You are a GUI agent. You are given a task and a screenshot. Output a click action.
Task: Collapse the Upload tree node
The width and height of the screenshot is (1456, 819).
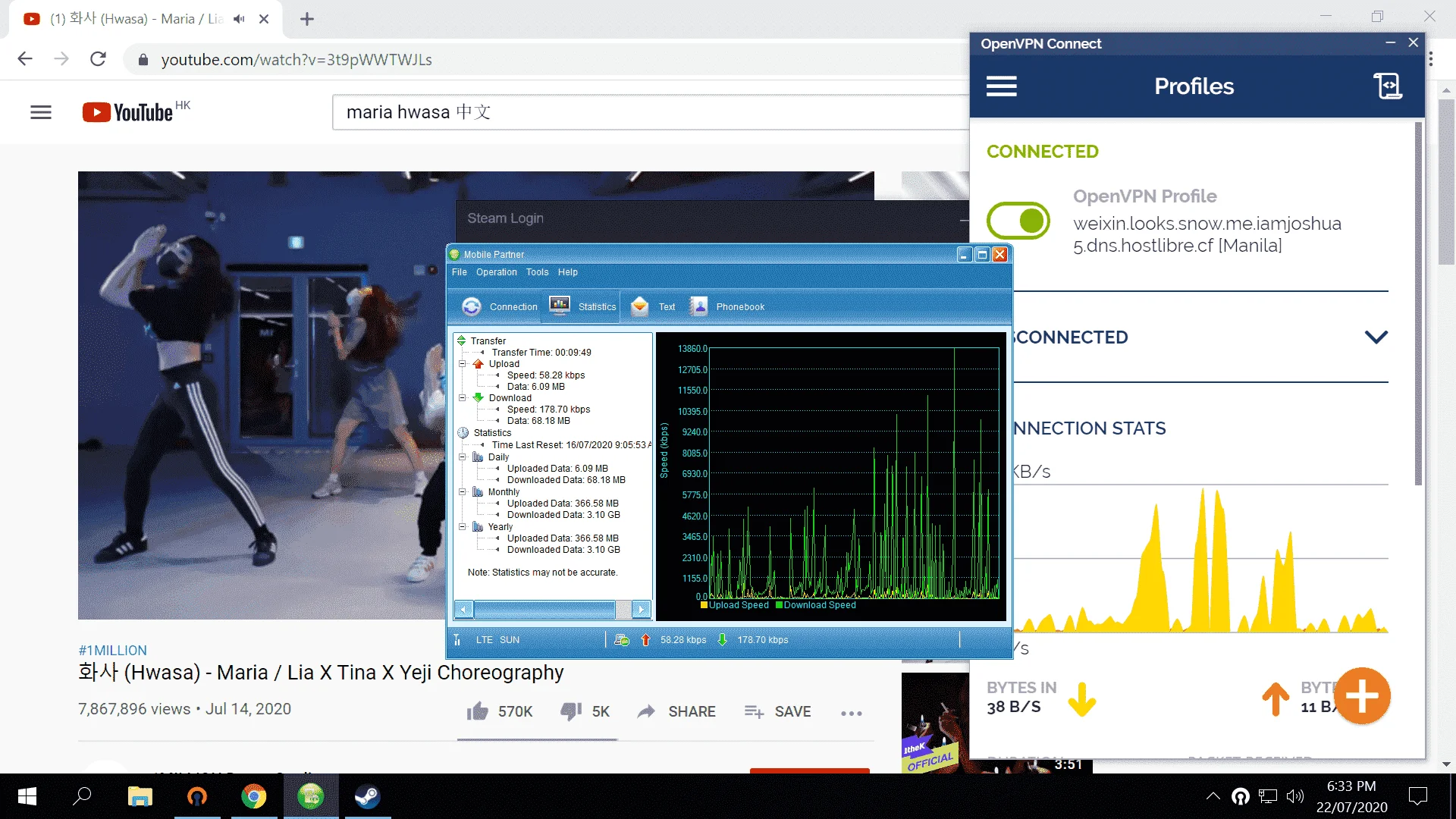(x=463, y=364)
